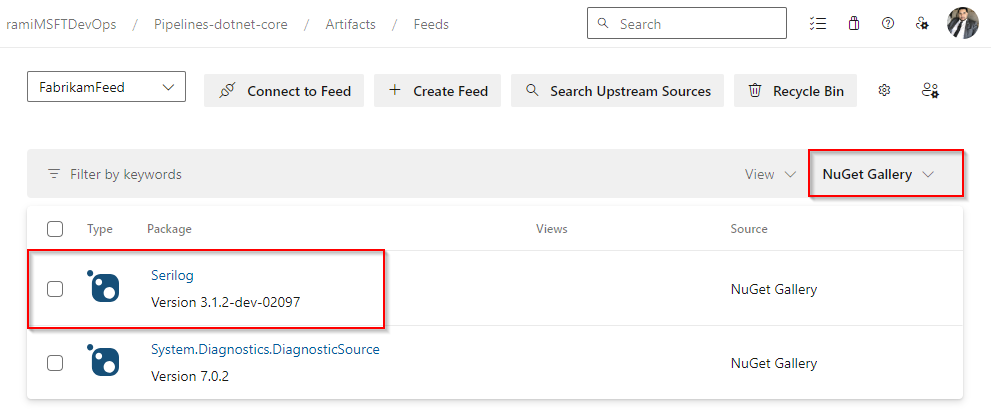The image size is (991, 420).
Task: Click the Source column header
Action: tap(749, 229)
